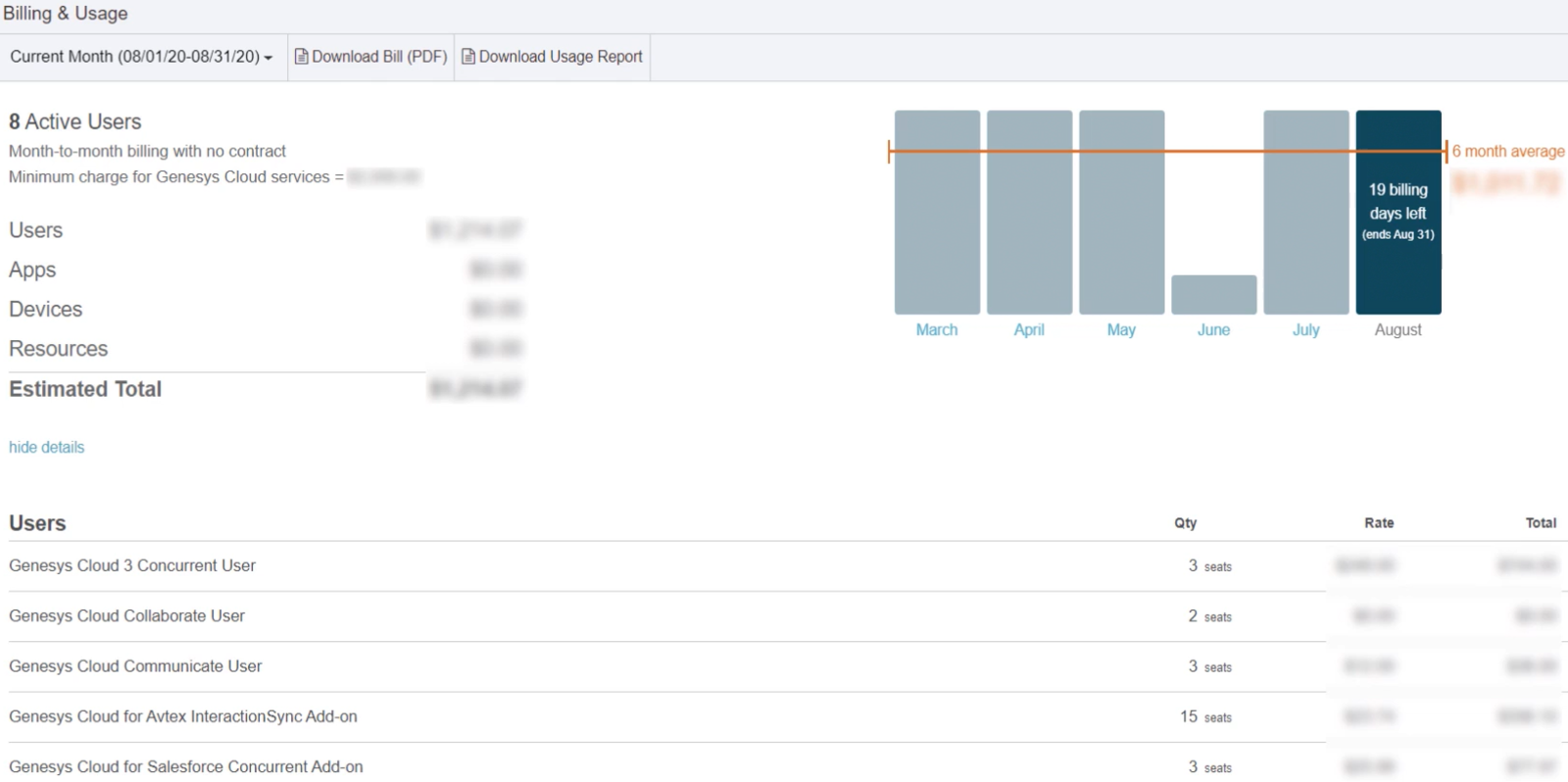The height and width of the screenshot is (782, 1568).
Task: Click the July month label link
Action: point(1305,330)
